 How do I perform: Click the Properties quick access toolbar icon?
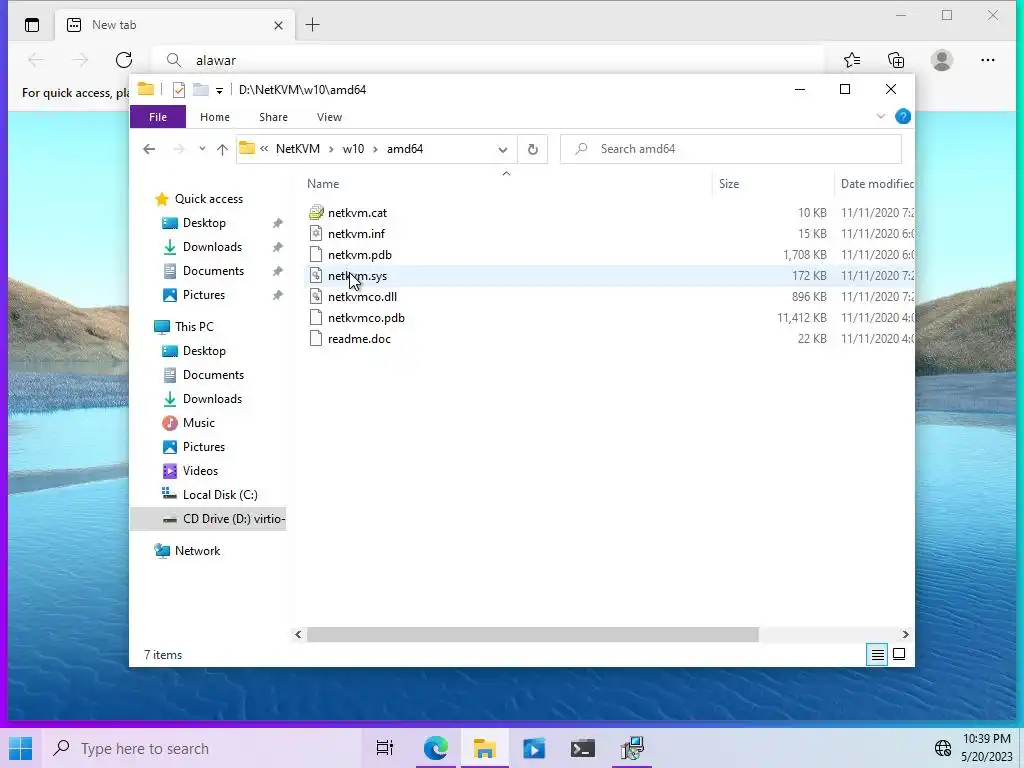pyautogui.click(x=178, y=89)
